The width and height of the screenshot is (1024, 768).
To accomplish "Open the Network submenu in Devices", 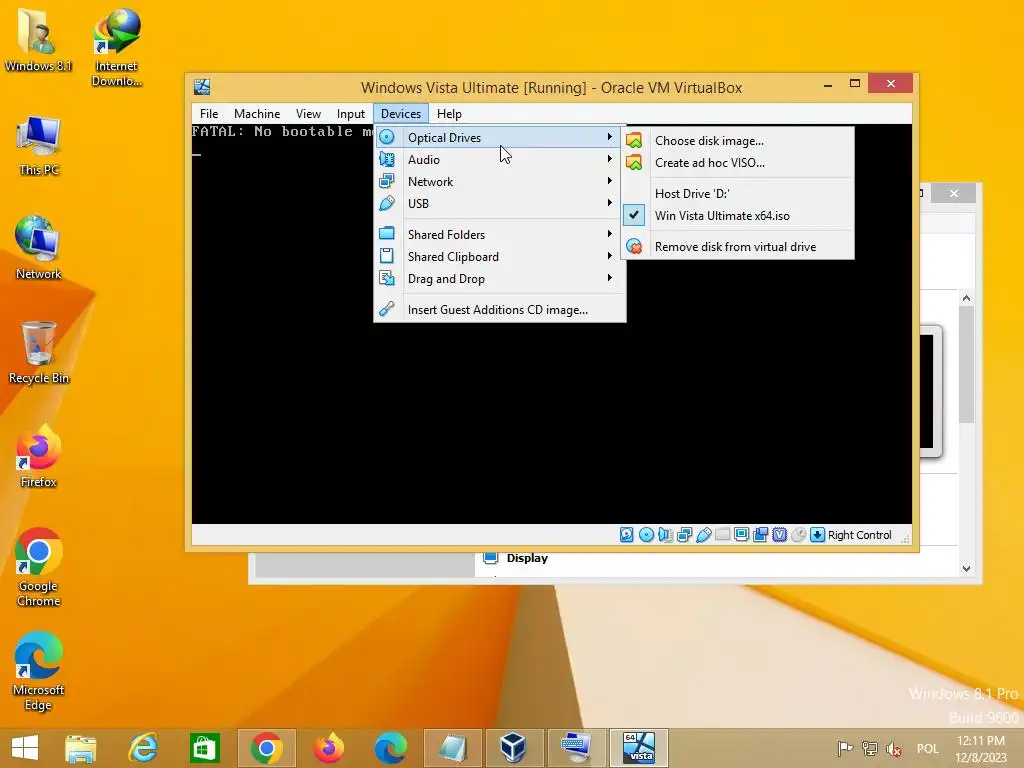I will tap(500, 182).
